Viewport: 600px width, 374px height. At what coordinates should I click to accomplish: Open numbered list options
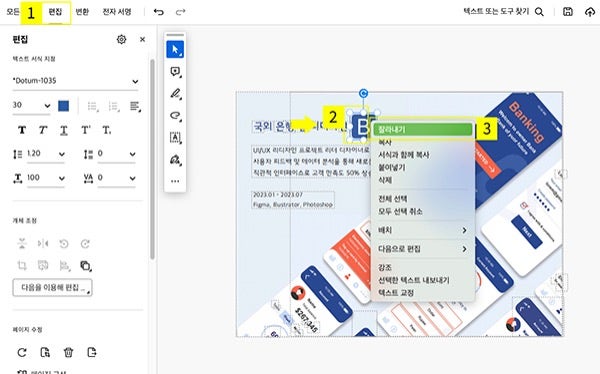click(114, 106)
